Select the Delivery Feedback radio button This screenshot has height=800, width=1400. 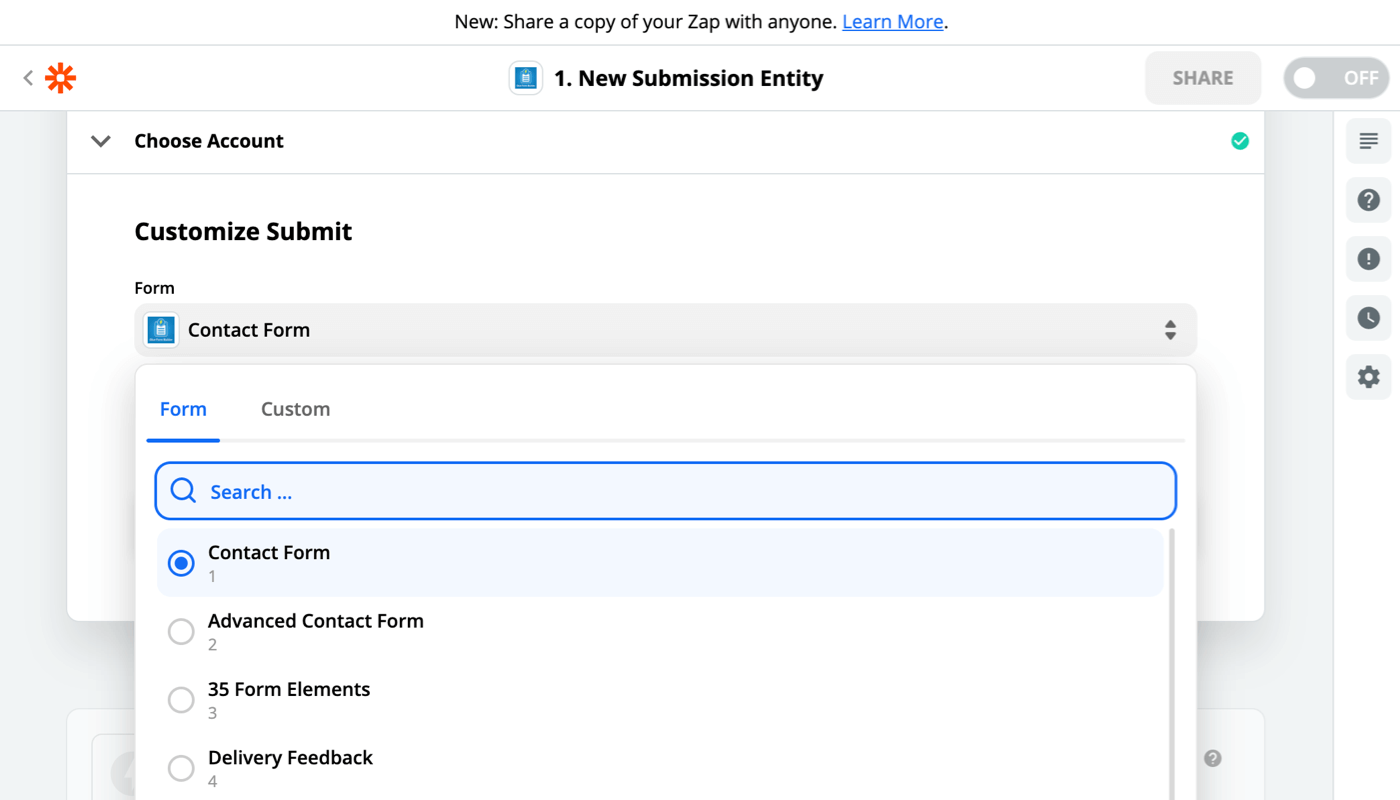pos(181,768)
